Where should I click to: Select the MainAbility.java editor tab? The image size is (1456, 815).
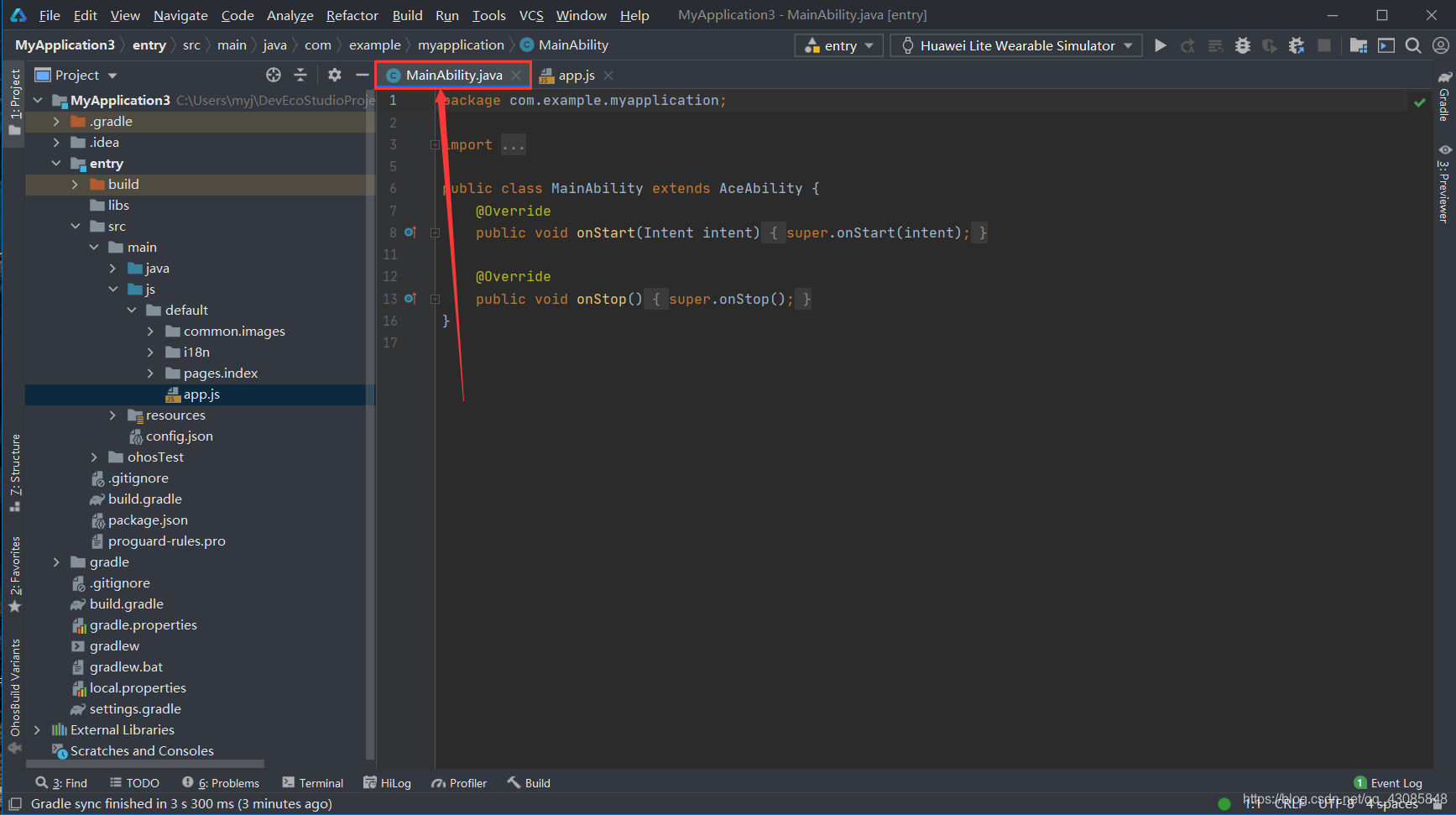tap(453, 75)
